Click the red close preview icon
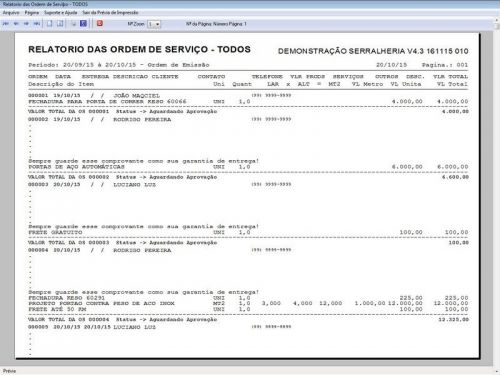The width and height of the screenshot is (500, 375). [100, 23]
